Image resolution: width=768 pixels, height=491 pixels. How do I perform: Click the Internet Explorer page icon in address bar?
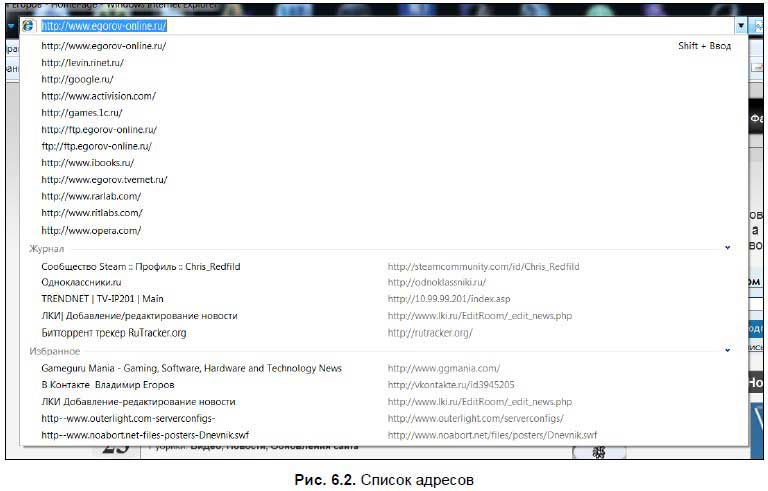click(x=28, y=26)
